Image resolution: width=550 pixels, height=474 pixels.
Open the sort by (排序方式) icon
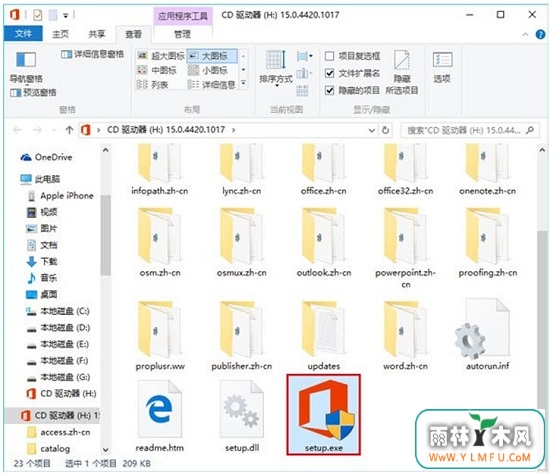[x=276, y=60]
